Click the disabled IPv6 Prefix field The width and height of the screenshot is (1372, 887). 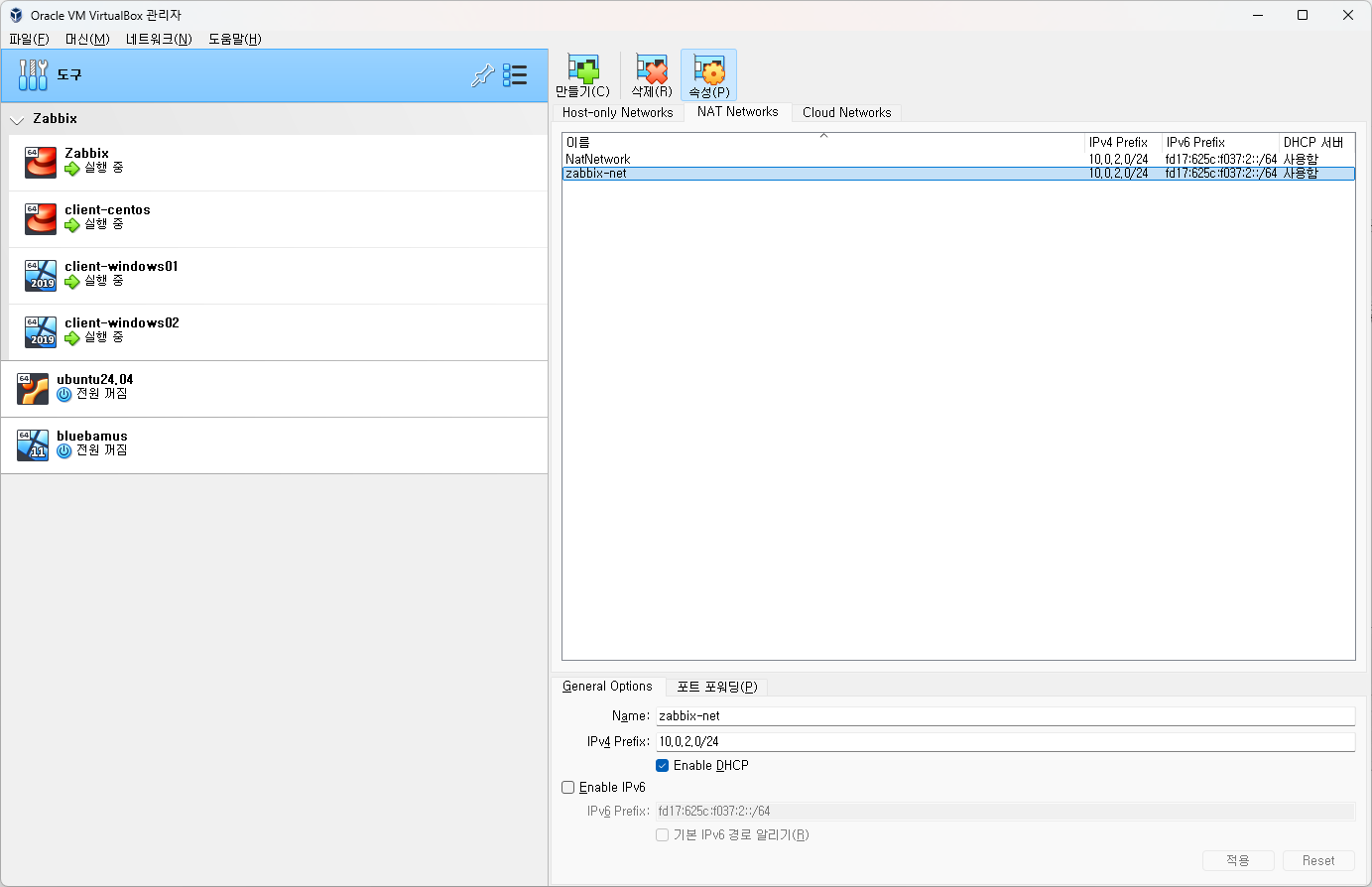[1005, 811]
